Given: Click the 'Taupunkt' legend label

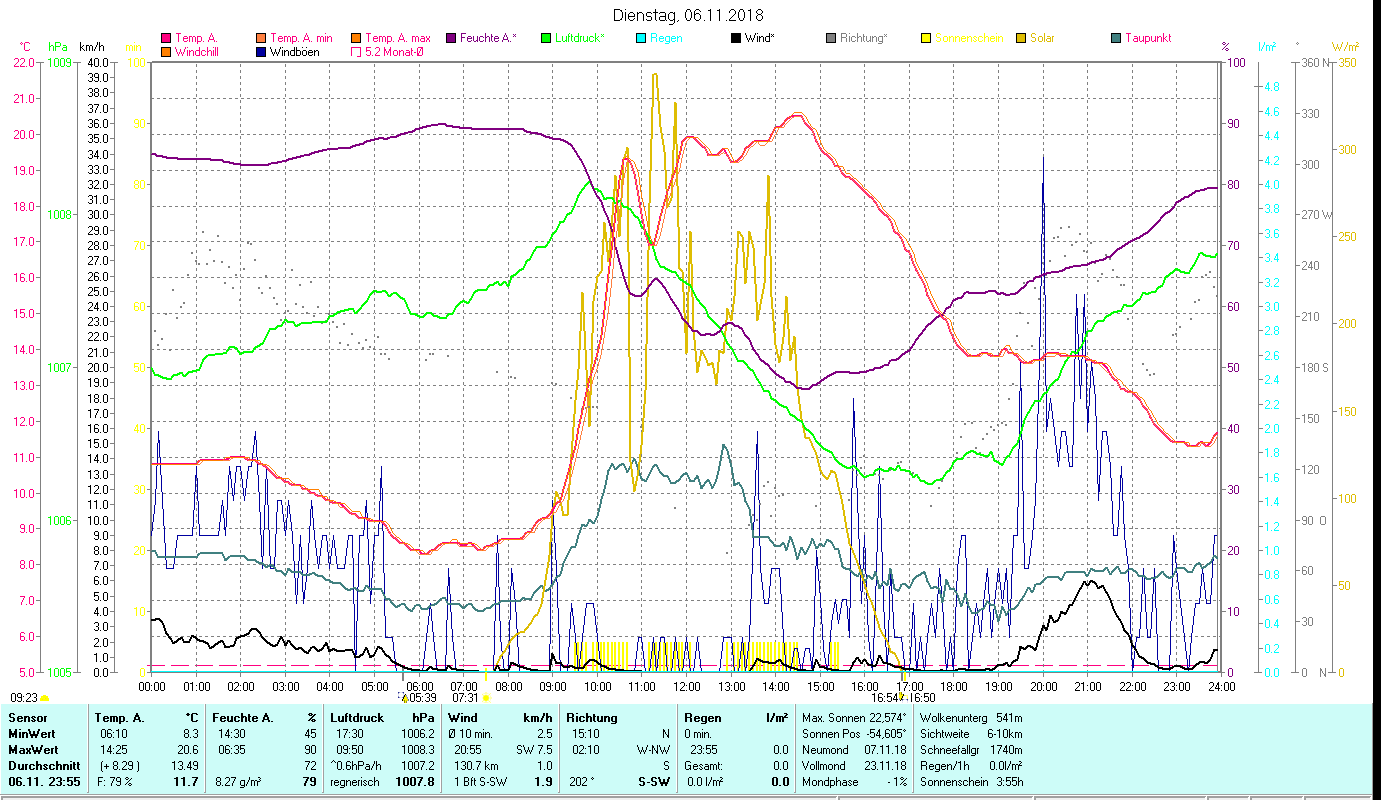Looking at the screenshot, I should tap(1148, 39).
